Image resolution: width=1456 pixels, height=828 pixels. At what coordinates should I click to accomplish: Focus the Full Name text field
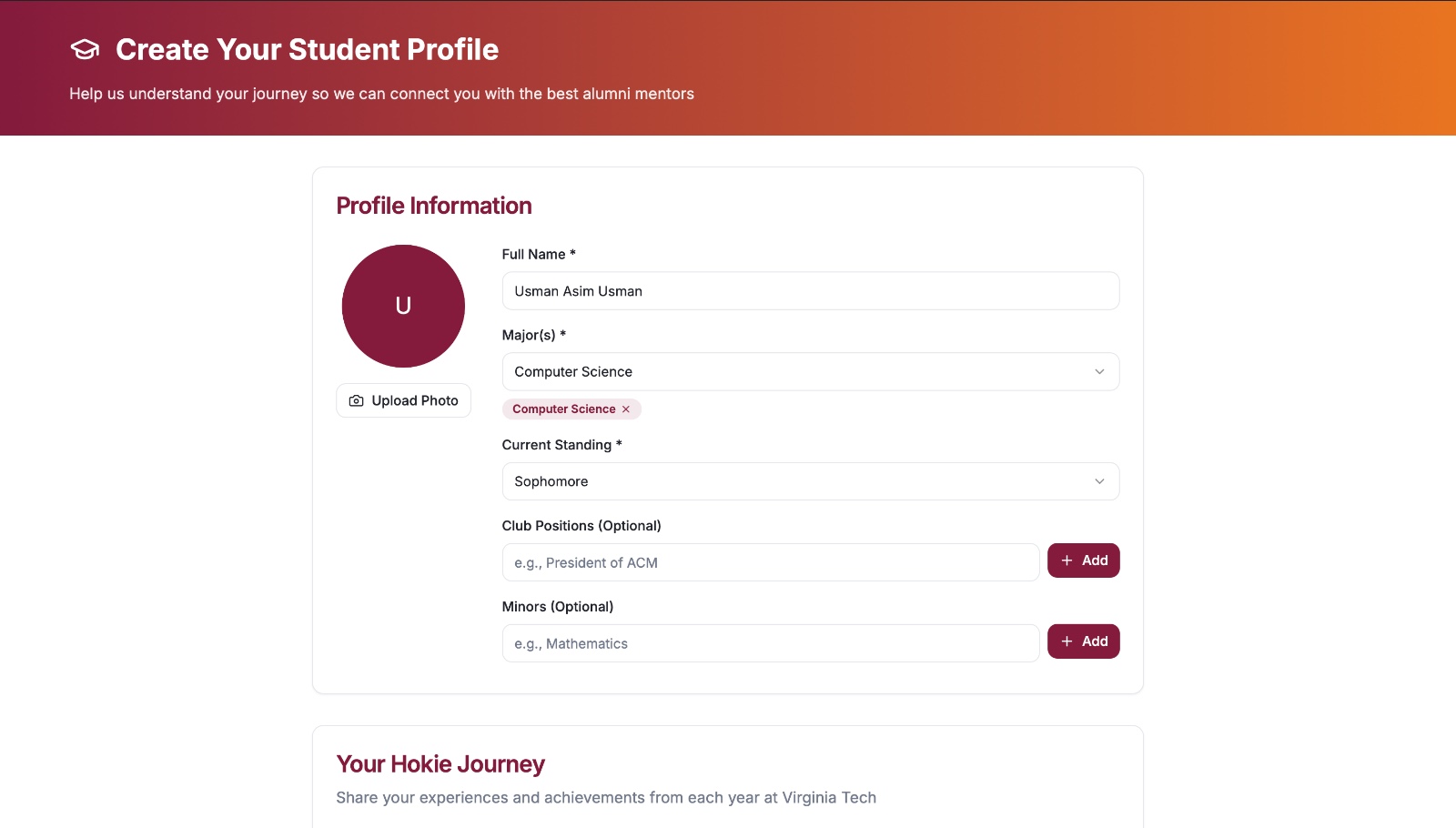[x=810, y=291]
